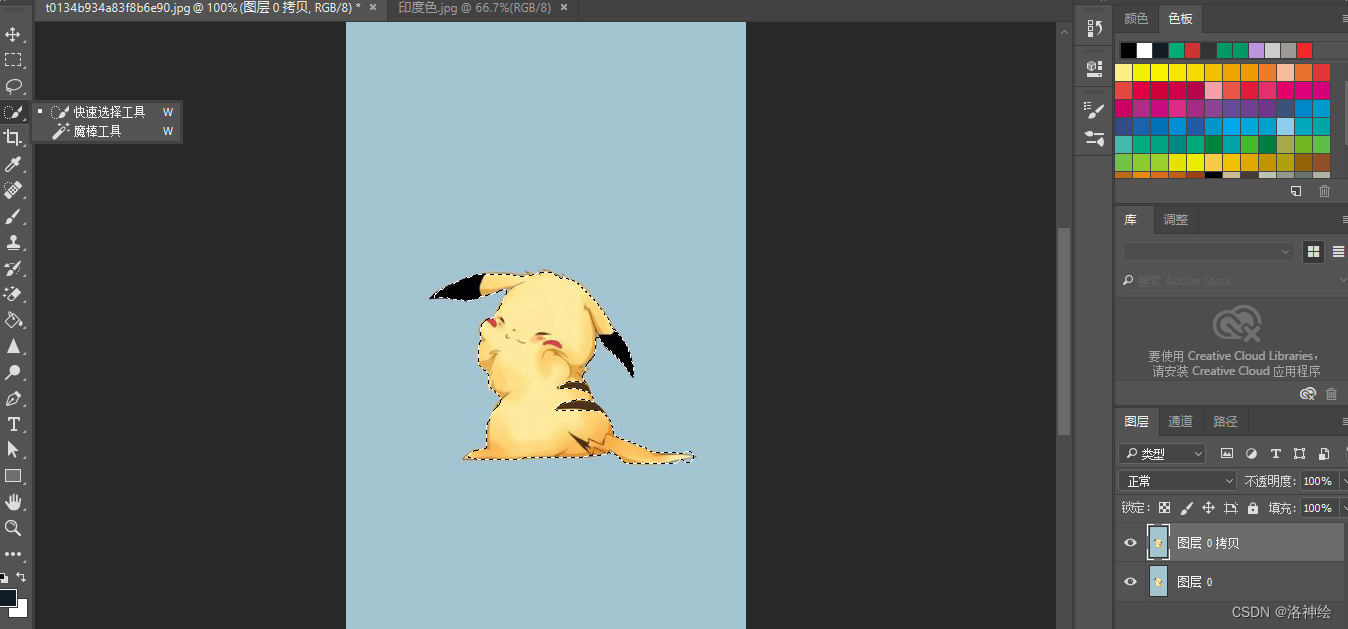Viewport: 1348px width, 629px height.
Task: Hide the 图层 0 拷贝 layer
Action: (1131, 543)
